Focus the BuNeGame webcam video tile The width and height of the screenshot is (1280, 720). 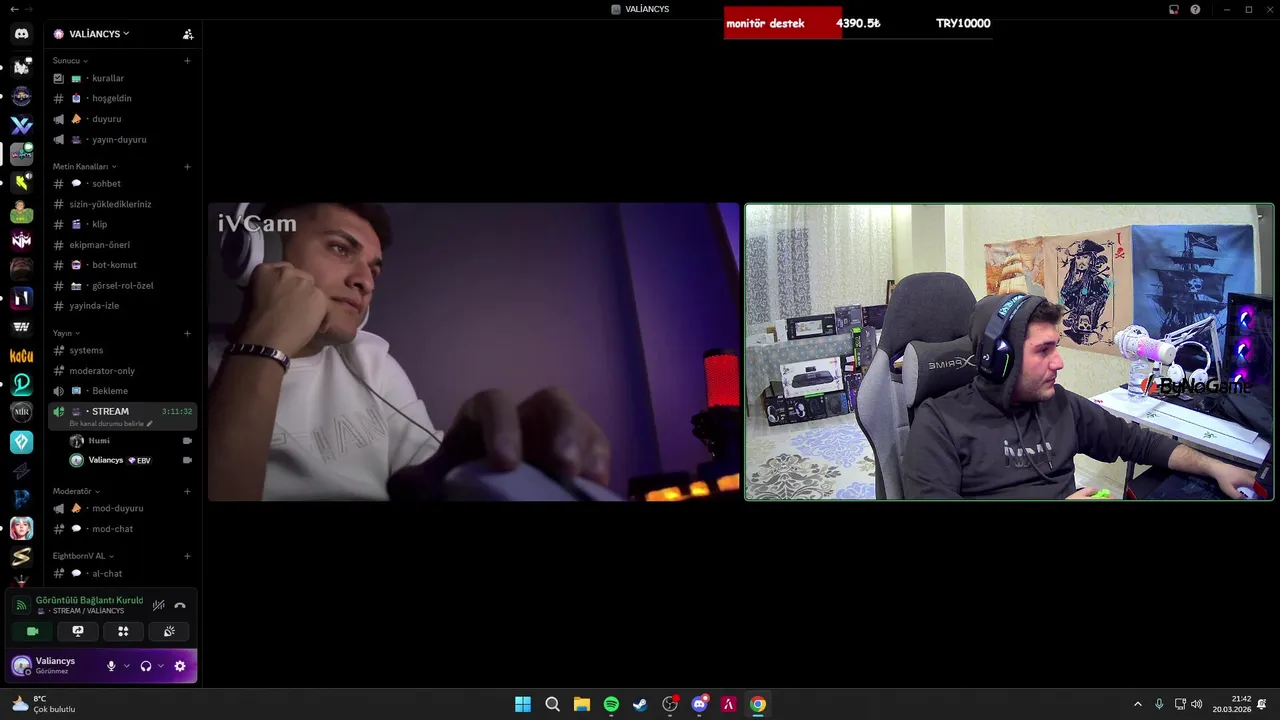pyautogui.click(x=1009, y=352)
